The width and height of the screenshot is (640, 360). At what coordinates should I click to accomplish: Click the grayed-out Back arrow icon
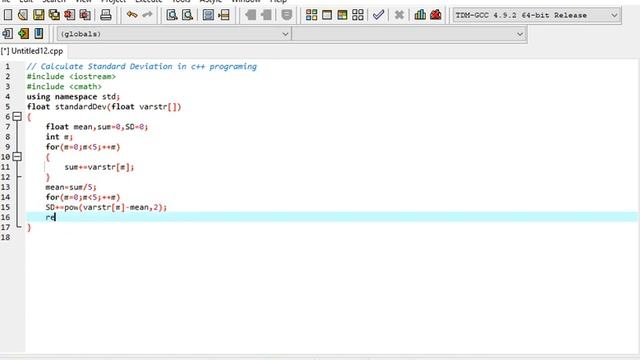click(x=250, y=15)
